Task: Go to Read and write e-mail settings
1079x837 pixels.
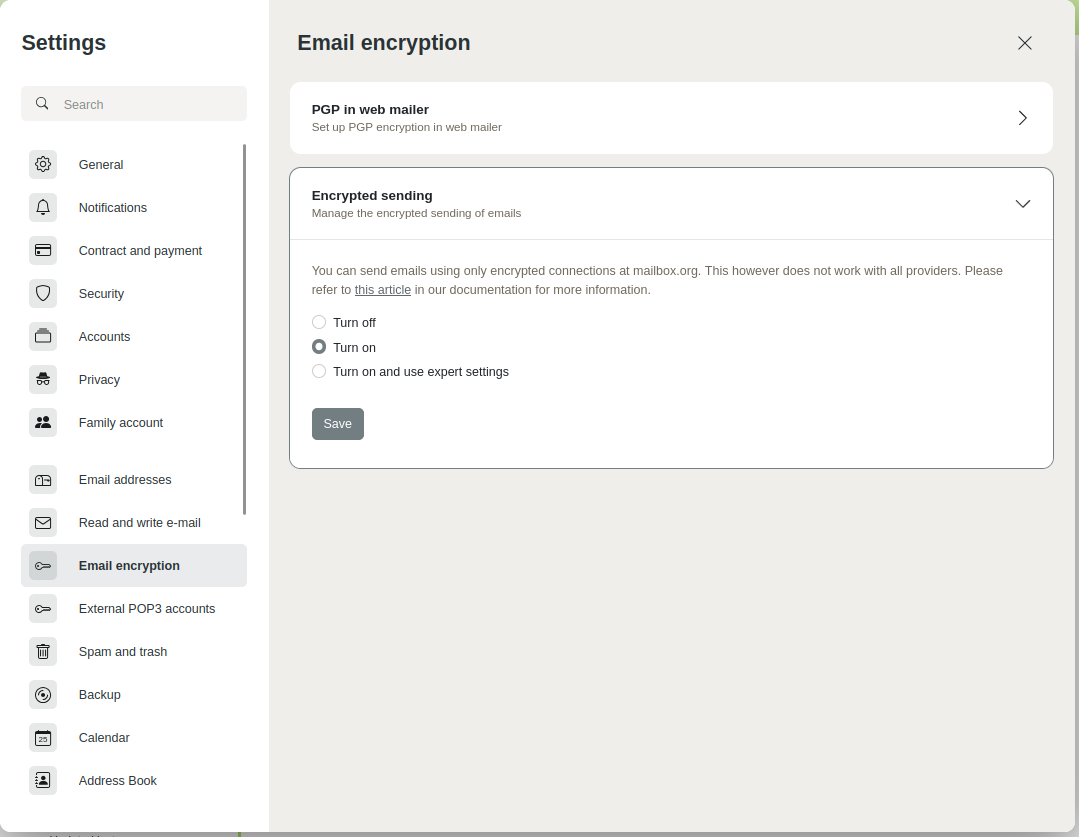Action: click(139, 523)
